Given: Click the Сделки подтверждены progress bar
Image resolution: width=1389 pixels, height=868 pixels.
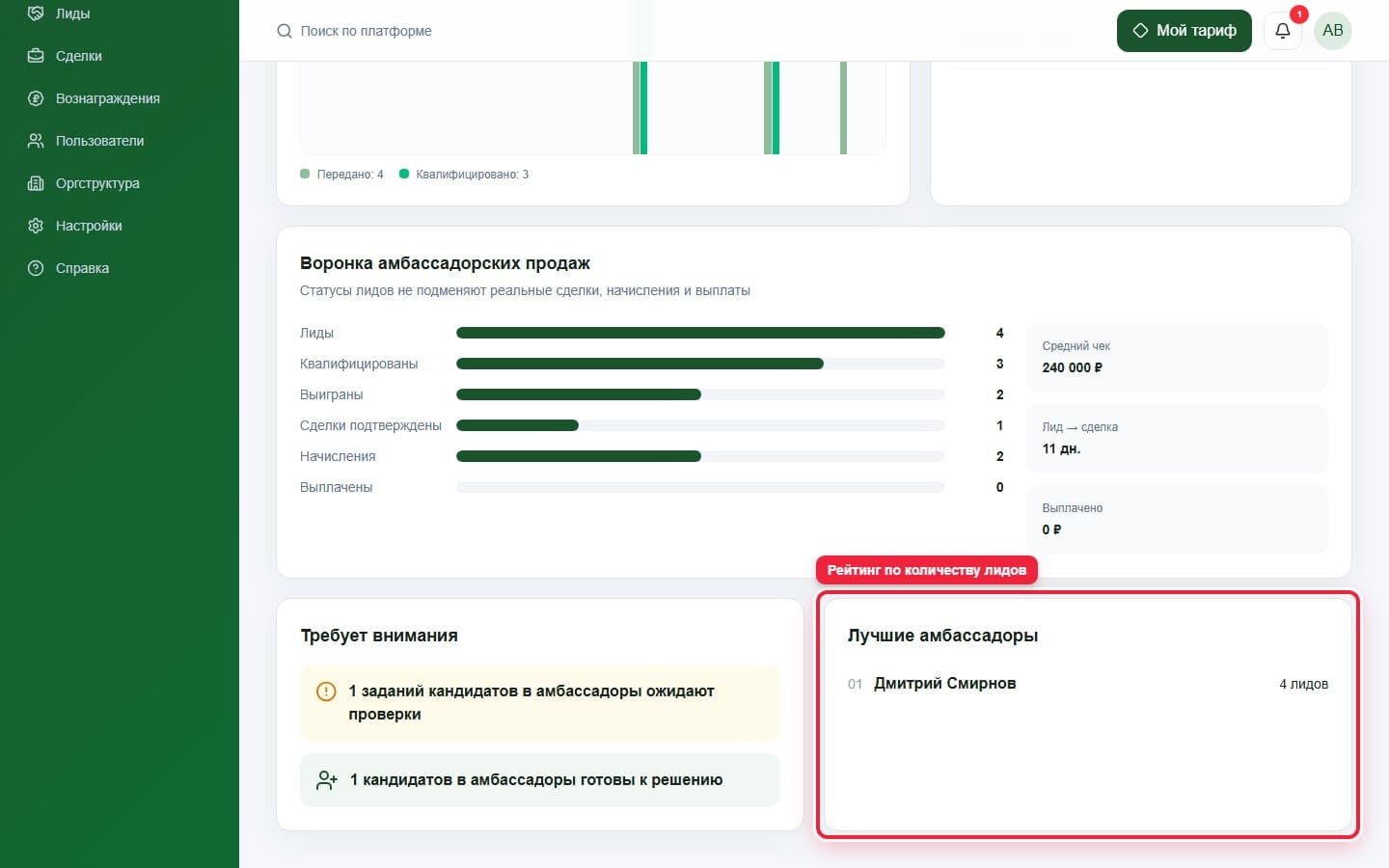Looking at the screenshot, I should click(x=700, y=425).
